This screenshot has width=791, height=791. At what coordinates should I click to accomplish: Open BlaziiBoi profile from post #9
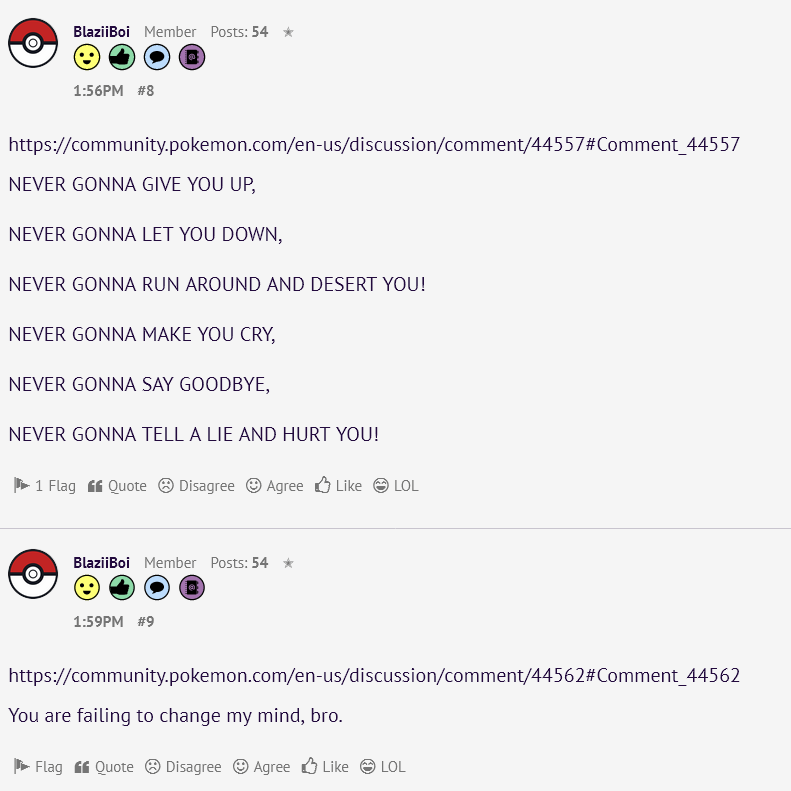pos(101,562)
